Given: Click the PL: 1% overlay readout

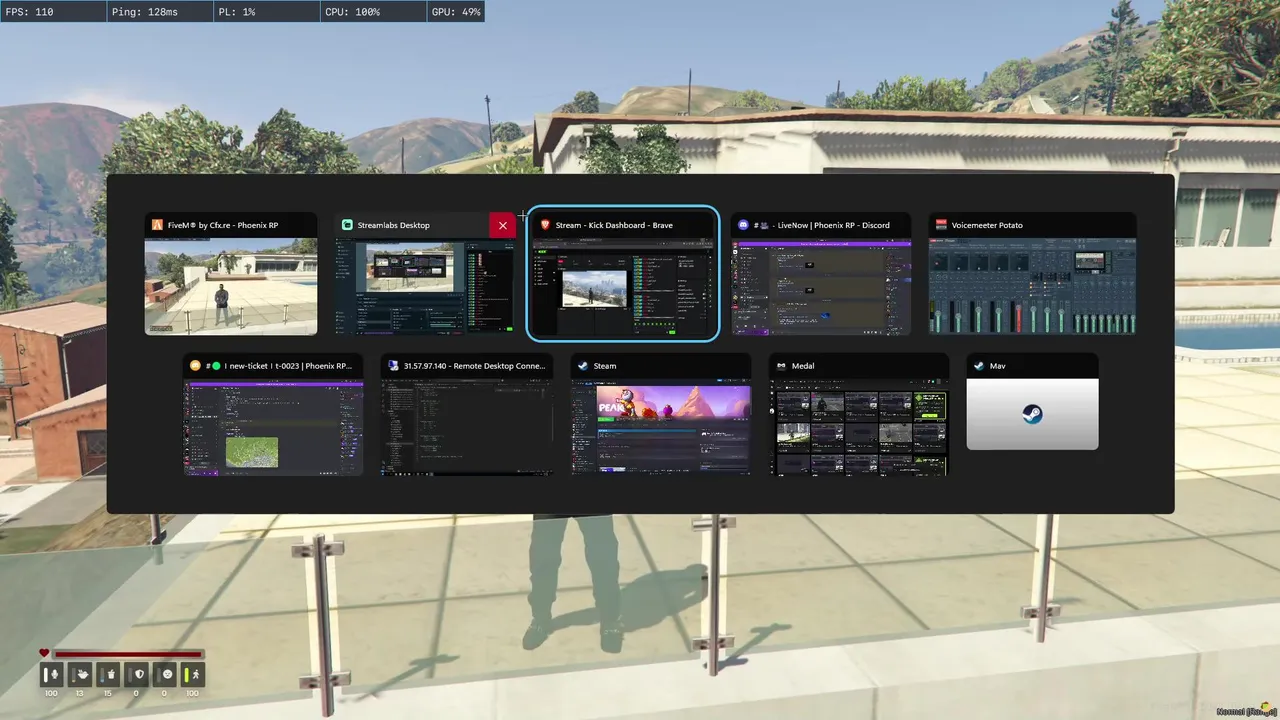Looking at the screenshot, I should point(237,12).
